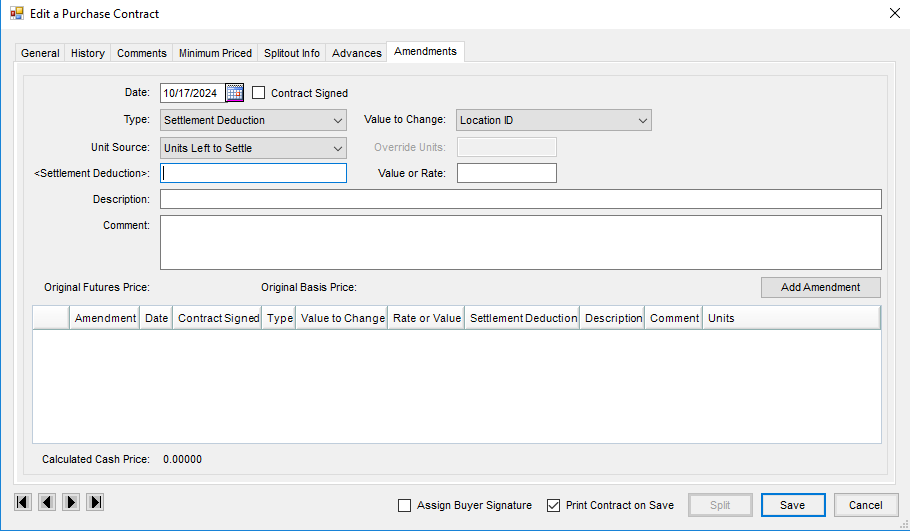910x531 pixels.
Task: Click the Cancel button
Action: point(865,505)
